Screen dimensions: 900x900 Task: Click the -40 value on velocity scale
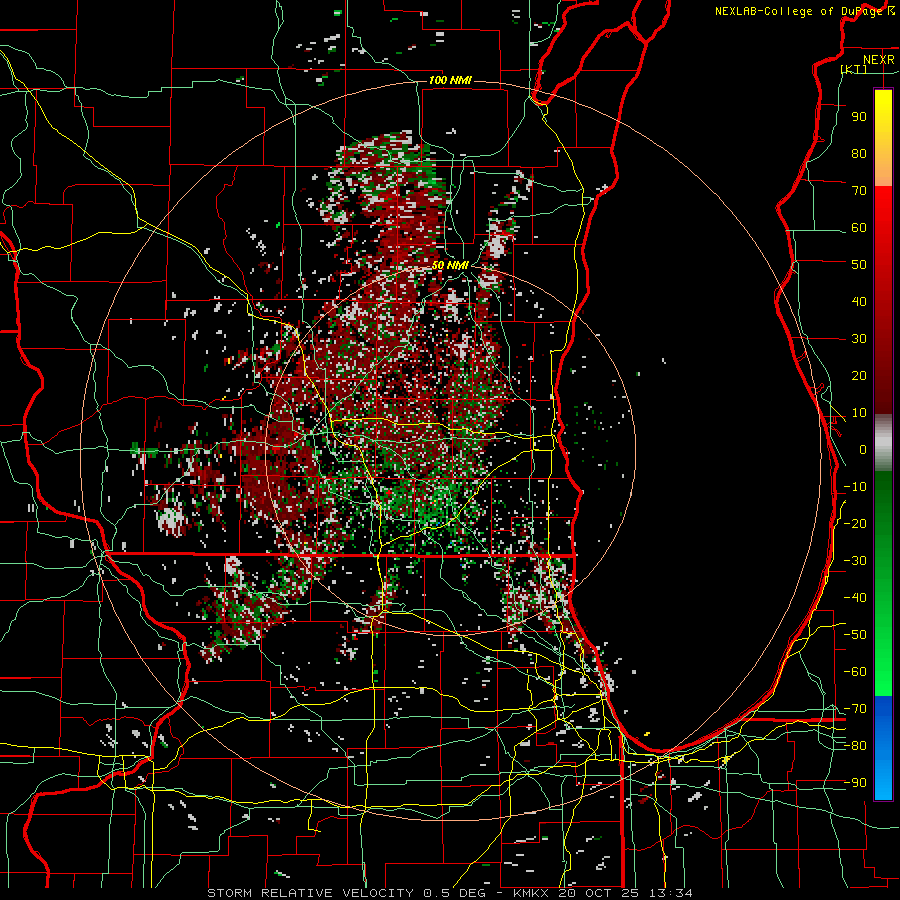[855, 598]
